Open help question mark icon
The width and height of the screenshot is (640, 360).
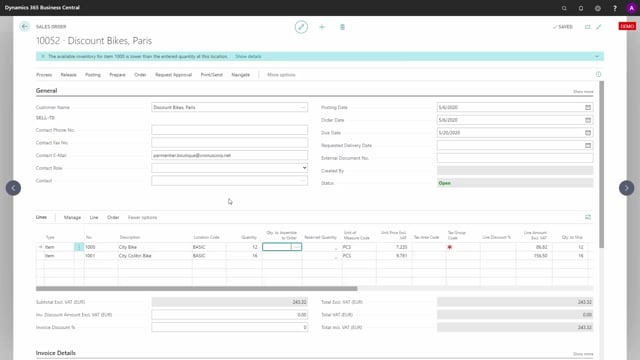coord(615,8)
